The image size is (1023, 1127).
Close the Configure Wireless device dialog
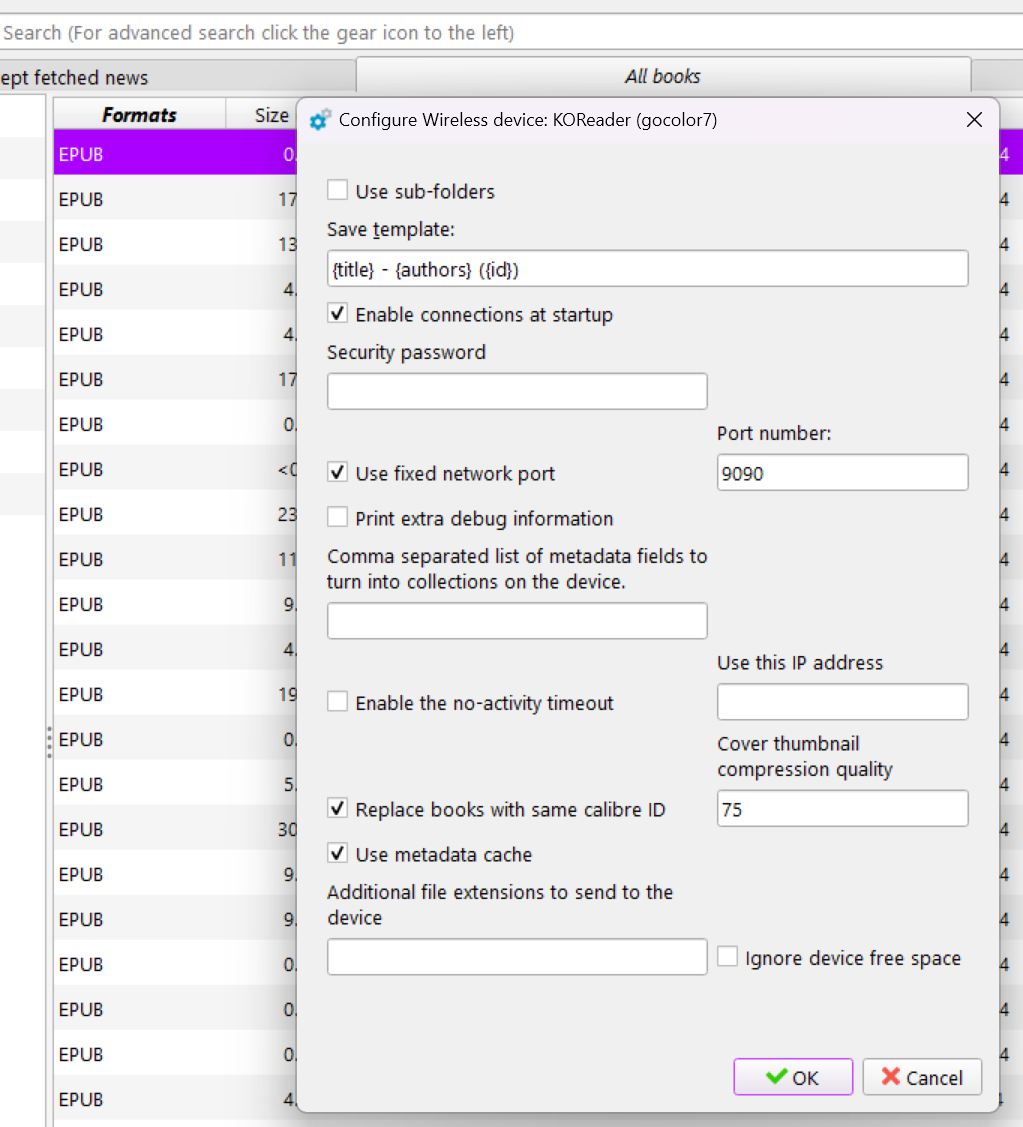point(974,120)
